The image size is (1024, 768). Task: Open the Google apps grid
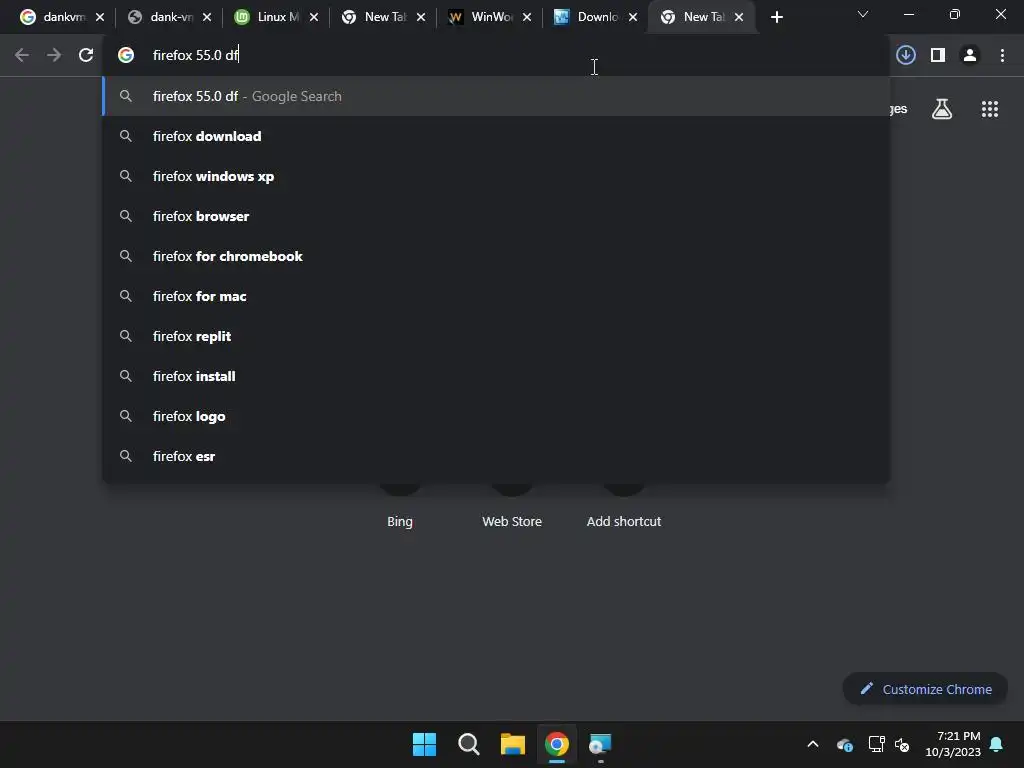[x=989, y=109]
